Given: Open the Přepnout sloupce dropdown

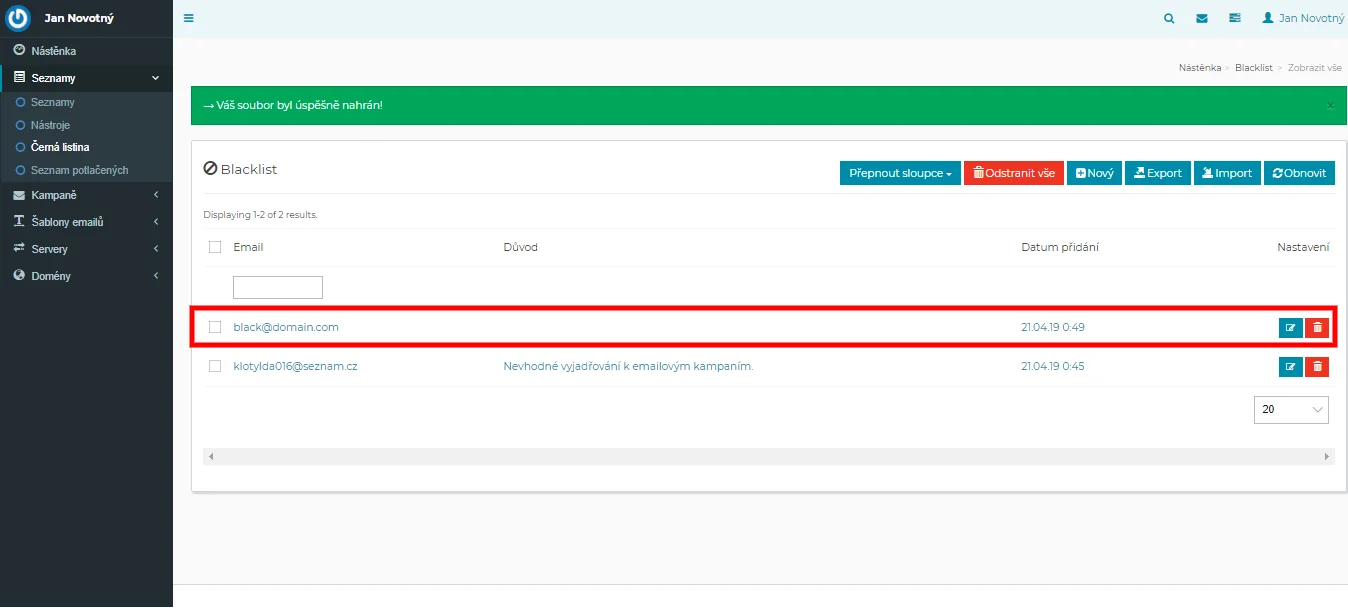Looking at the screenshot, I should coord(900,173).
